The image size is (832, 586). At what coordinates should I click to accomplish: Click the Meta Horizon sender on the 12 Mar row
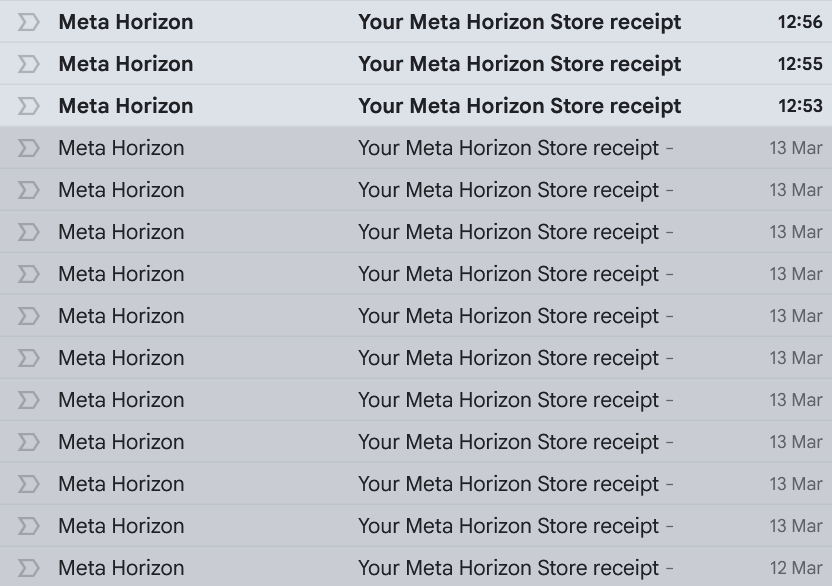[x=121, y=568]
